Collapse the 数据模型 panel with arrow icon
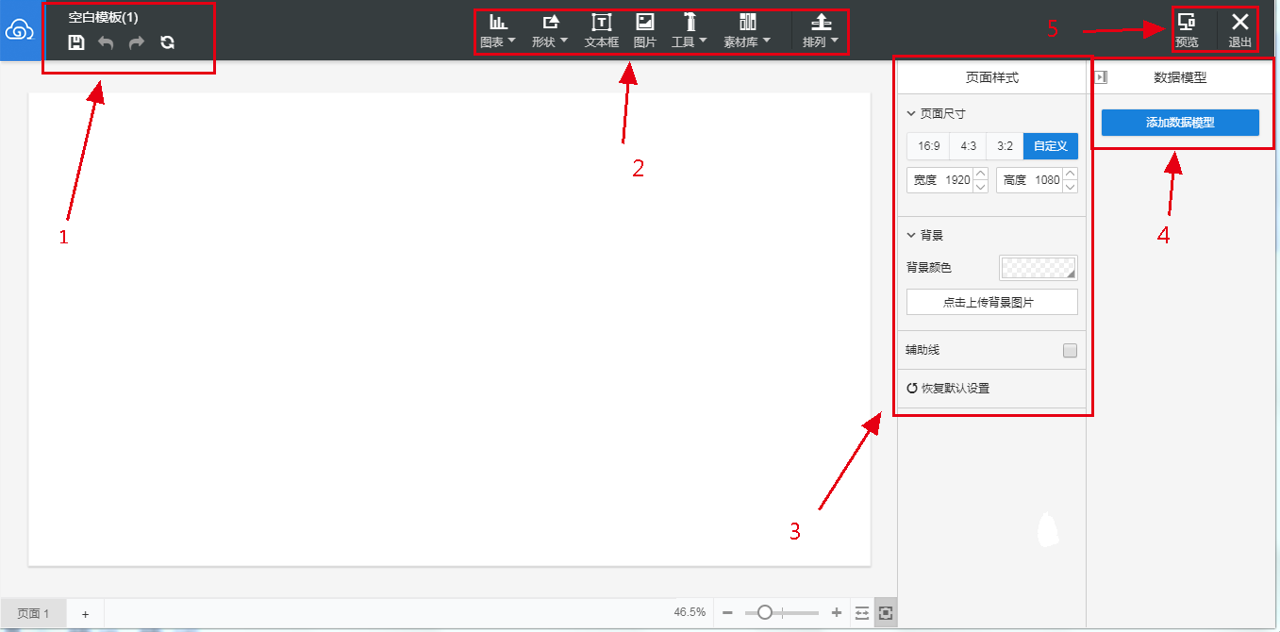1280x632 pixels. [1102, 77]
